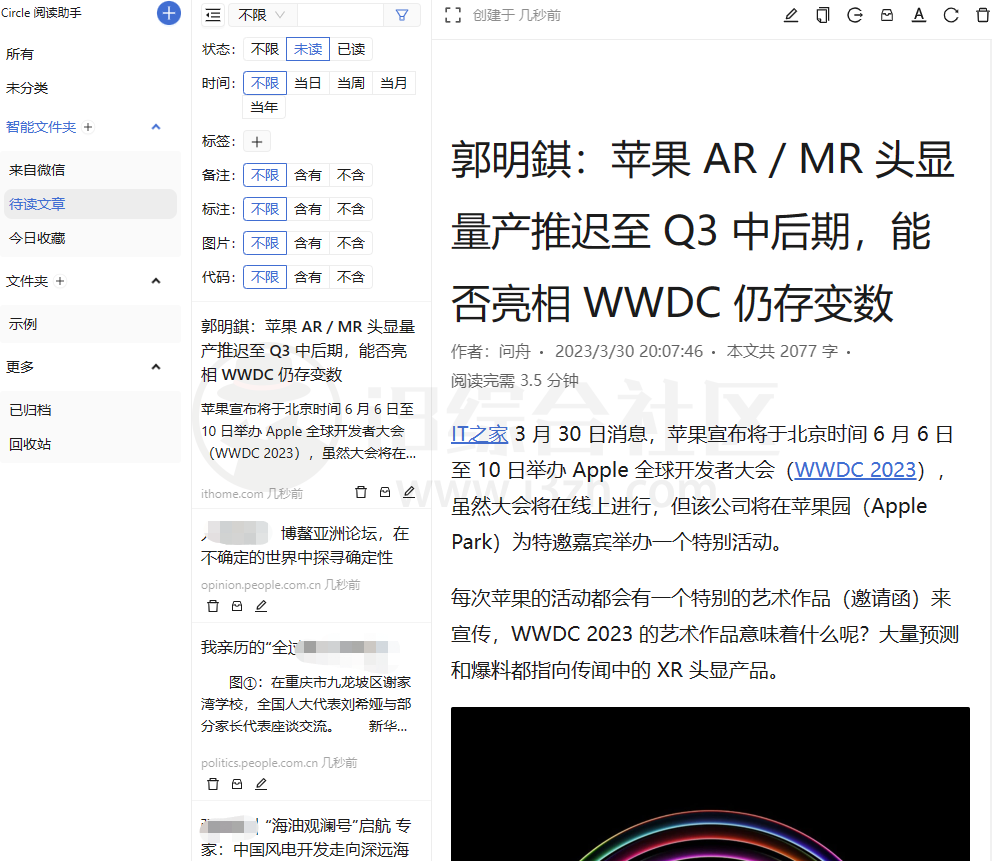Image resolution: width=992 pixels, height=861 pixels.
Task: Add a tag with 标签 plus button
Action: (257, 142)
